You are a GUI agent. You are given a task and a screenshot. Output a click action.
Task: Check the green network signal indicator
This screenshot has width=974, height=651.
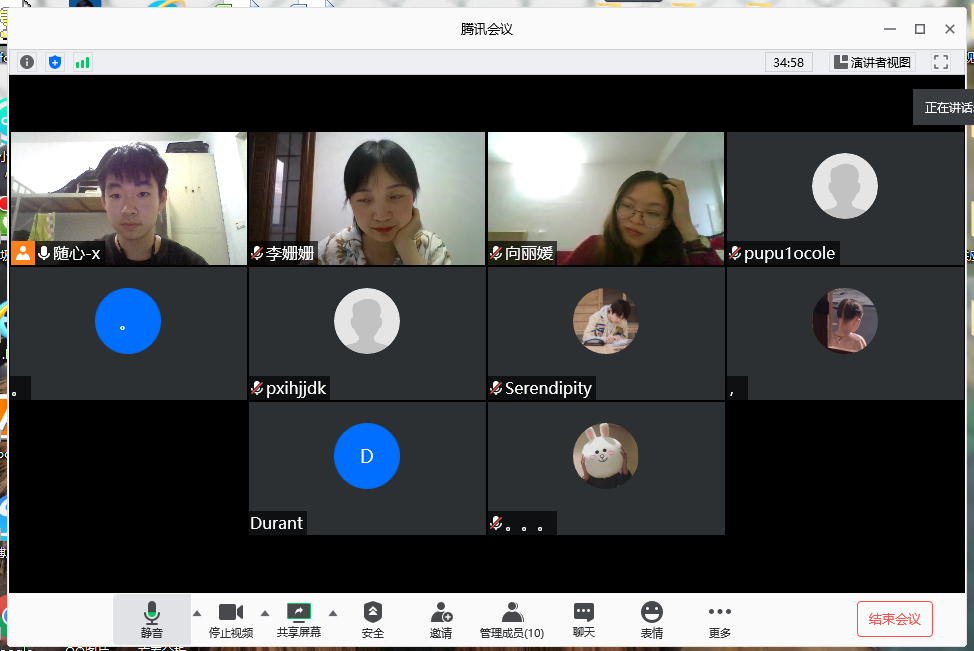82,62
